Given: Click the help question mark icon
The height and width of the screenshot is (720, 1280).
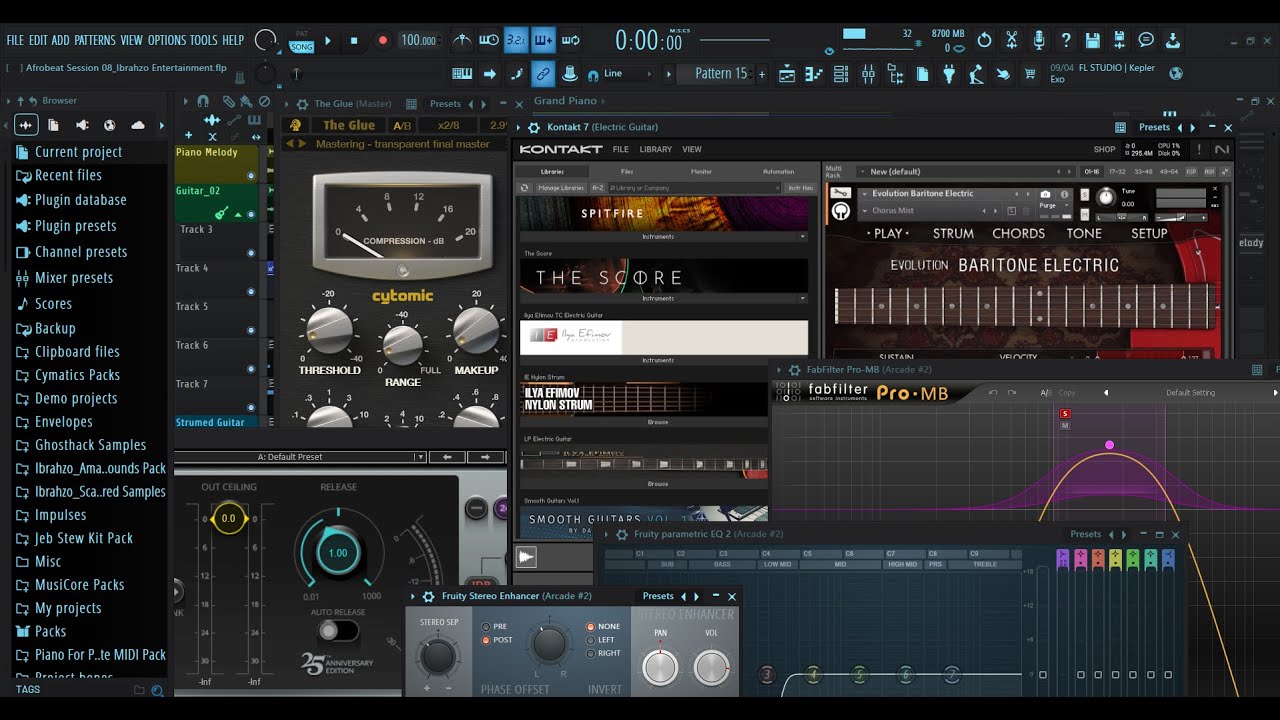Looking at the screenshot, I should [x=1066, y=40].
